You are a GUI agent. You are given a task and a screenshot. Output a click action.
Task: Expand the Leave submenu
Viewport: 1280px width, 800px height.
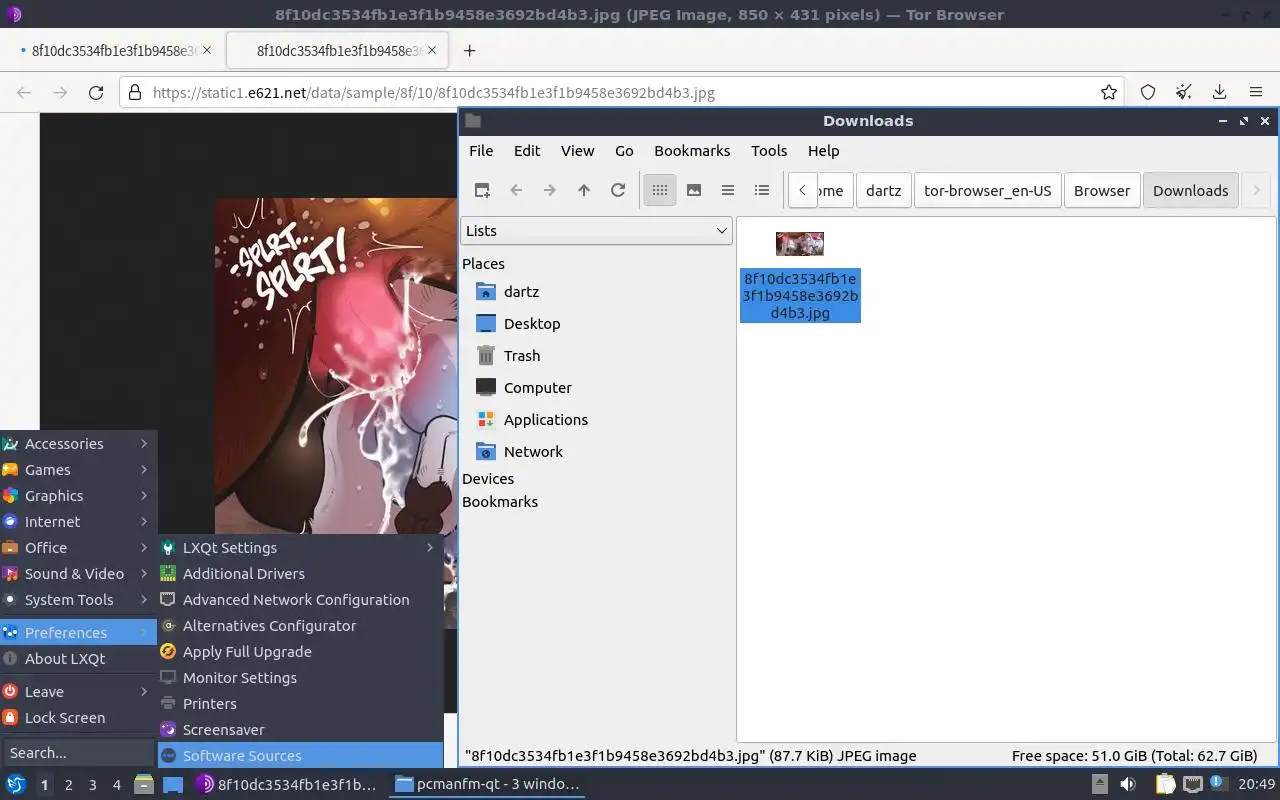tap(78, 692)
